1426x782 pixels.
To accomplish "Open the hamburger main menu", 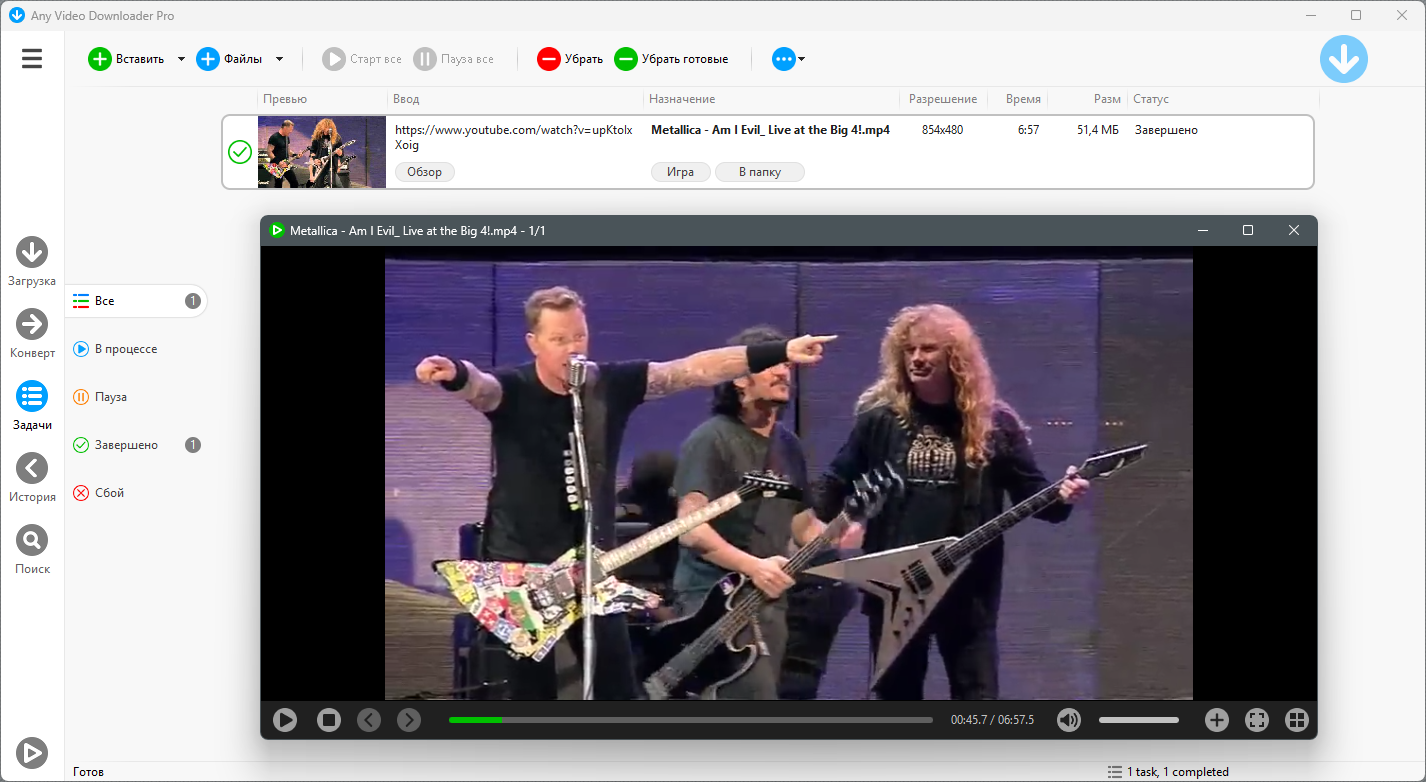I will [x=32, y=59].
